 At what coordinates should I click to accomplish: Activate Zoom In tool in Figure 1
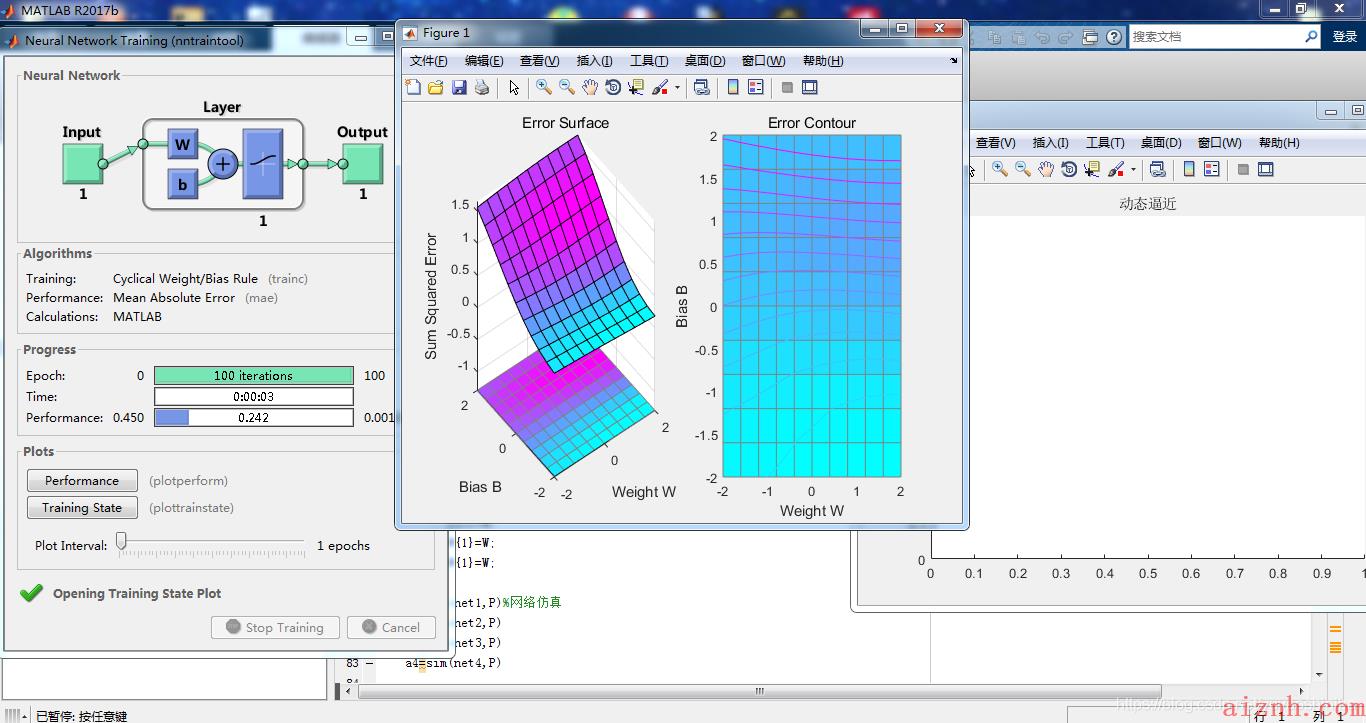point(544,88)
